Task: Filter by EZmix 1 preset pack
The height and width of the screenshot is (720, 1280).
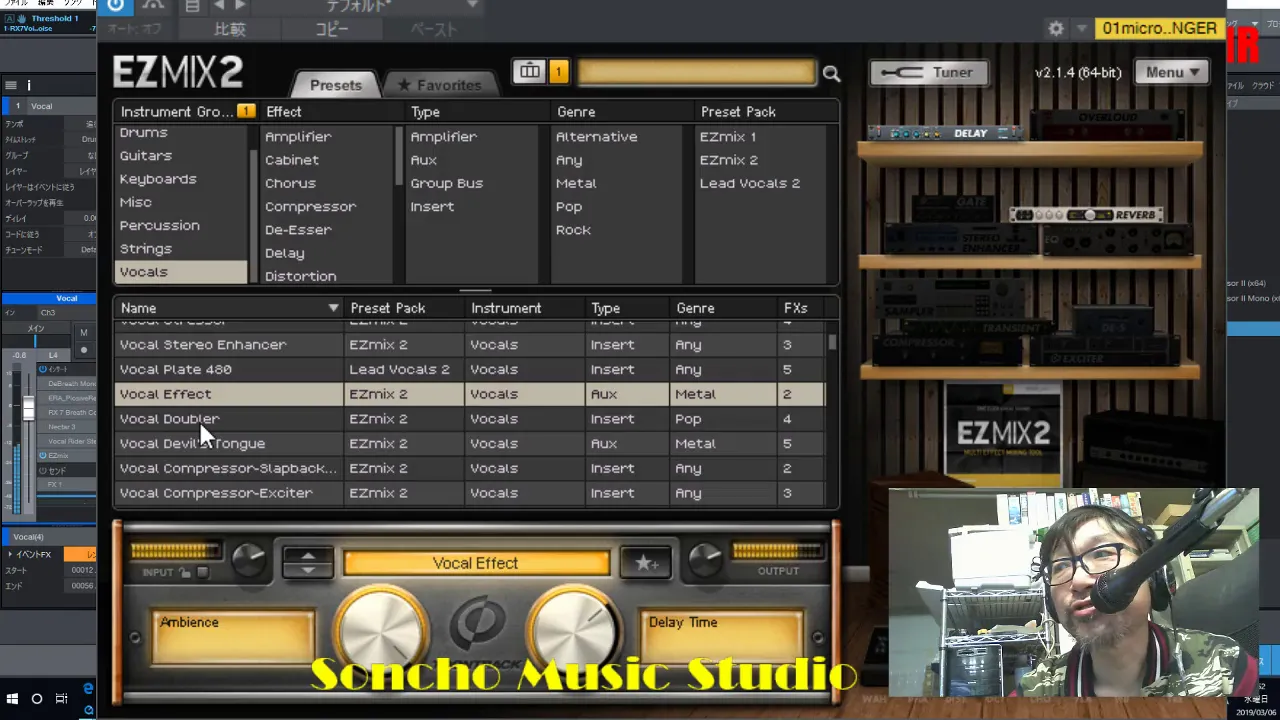Action: point(728,137)
